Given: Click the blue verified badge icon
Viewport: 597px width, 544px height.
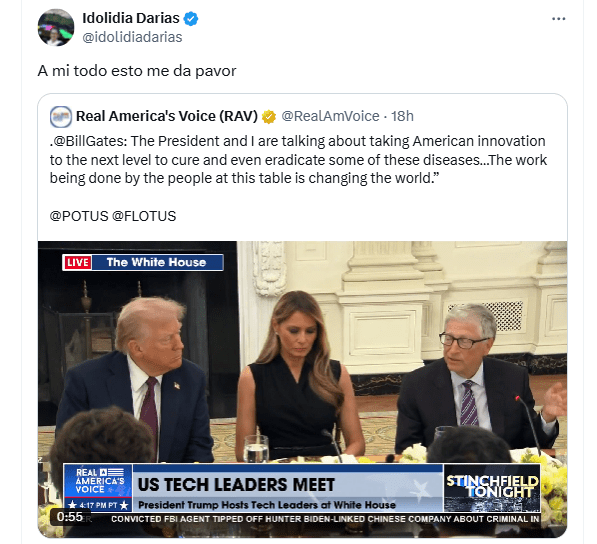Looking at the screenshot, I should point(191,18).
